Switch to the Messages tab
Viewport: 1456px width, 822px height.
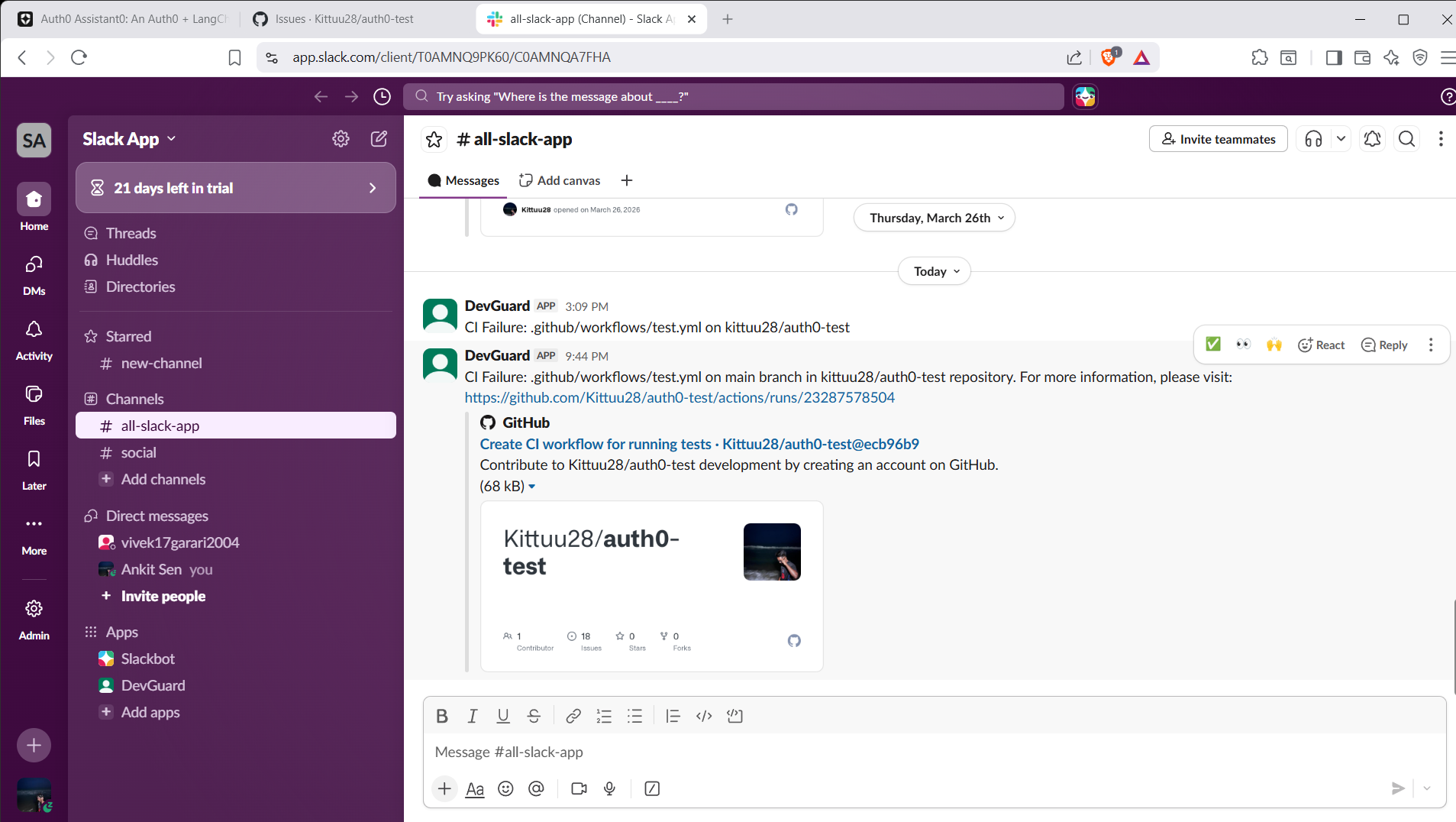click(463, 180)
